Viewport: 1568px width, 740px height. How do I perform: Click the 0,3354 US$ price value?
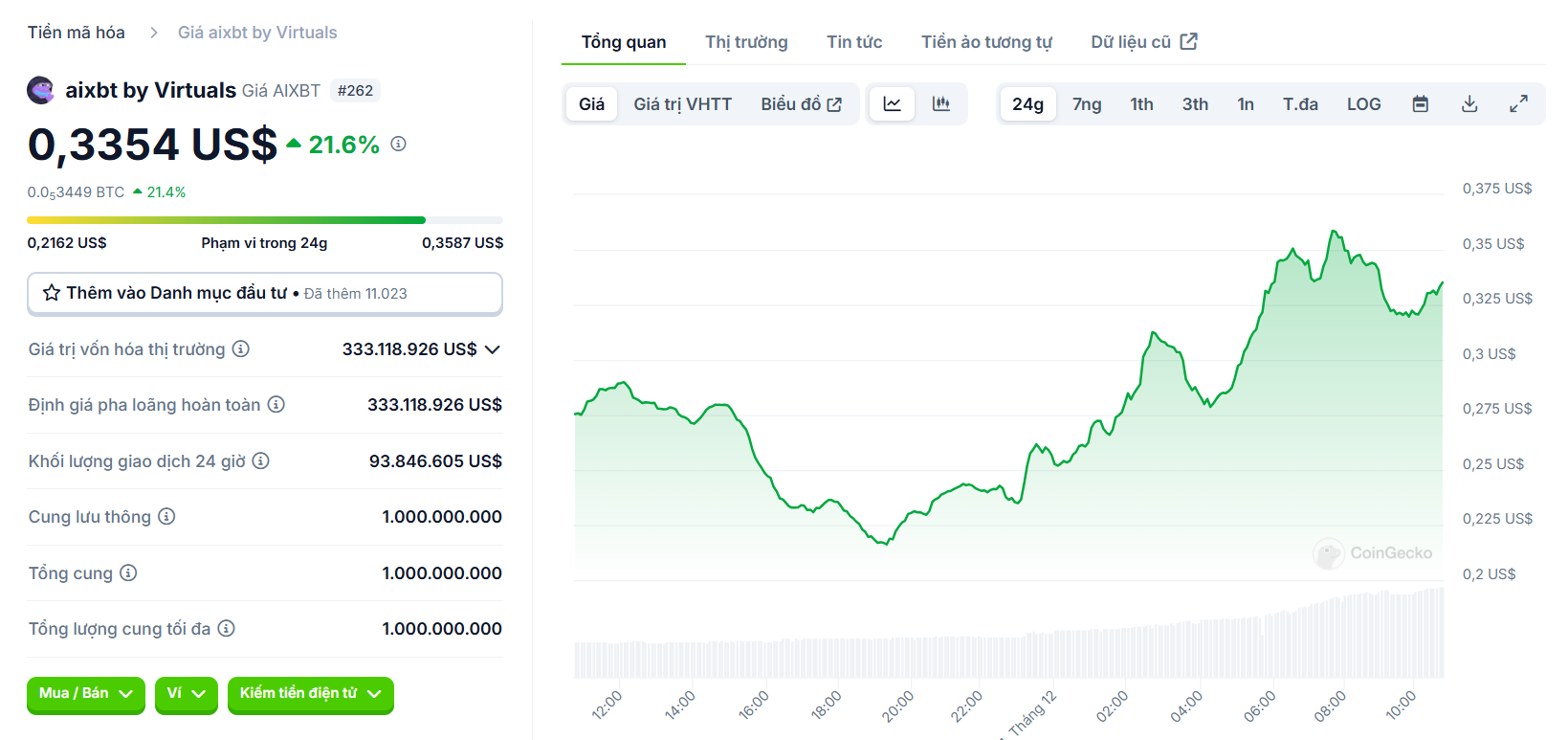[x=152, y=145]
